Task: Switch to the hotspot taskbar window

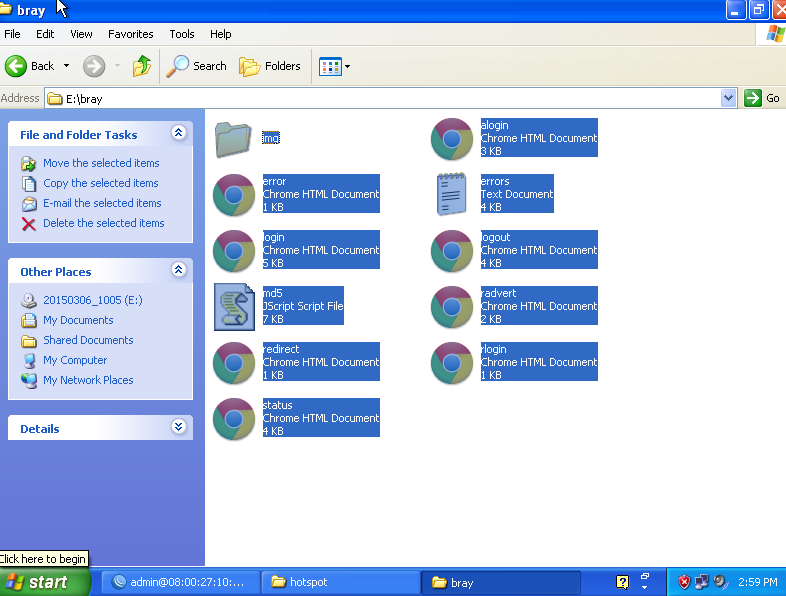Action: (x=341, y=582)
